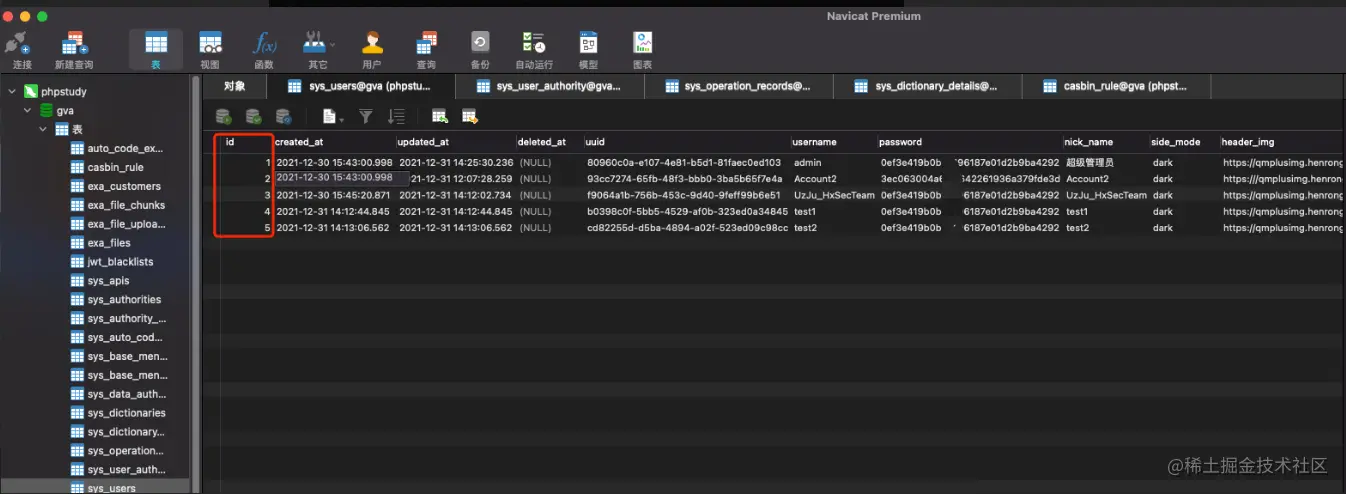Select auto_code_ex... table in sidebar
Screen dimensions: 1346x494
tap(124, 148)
